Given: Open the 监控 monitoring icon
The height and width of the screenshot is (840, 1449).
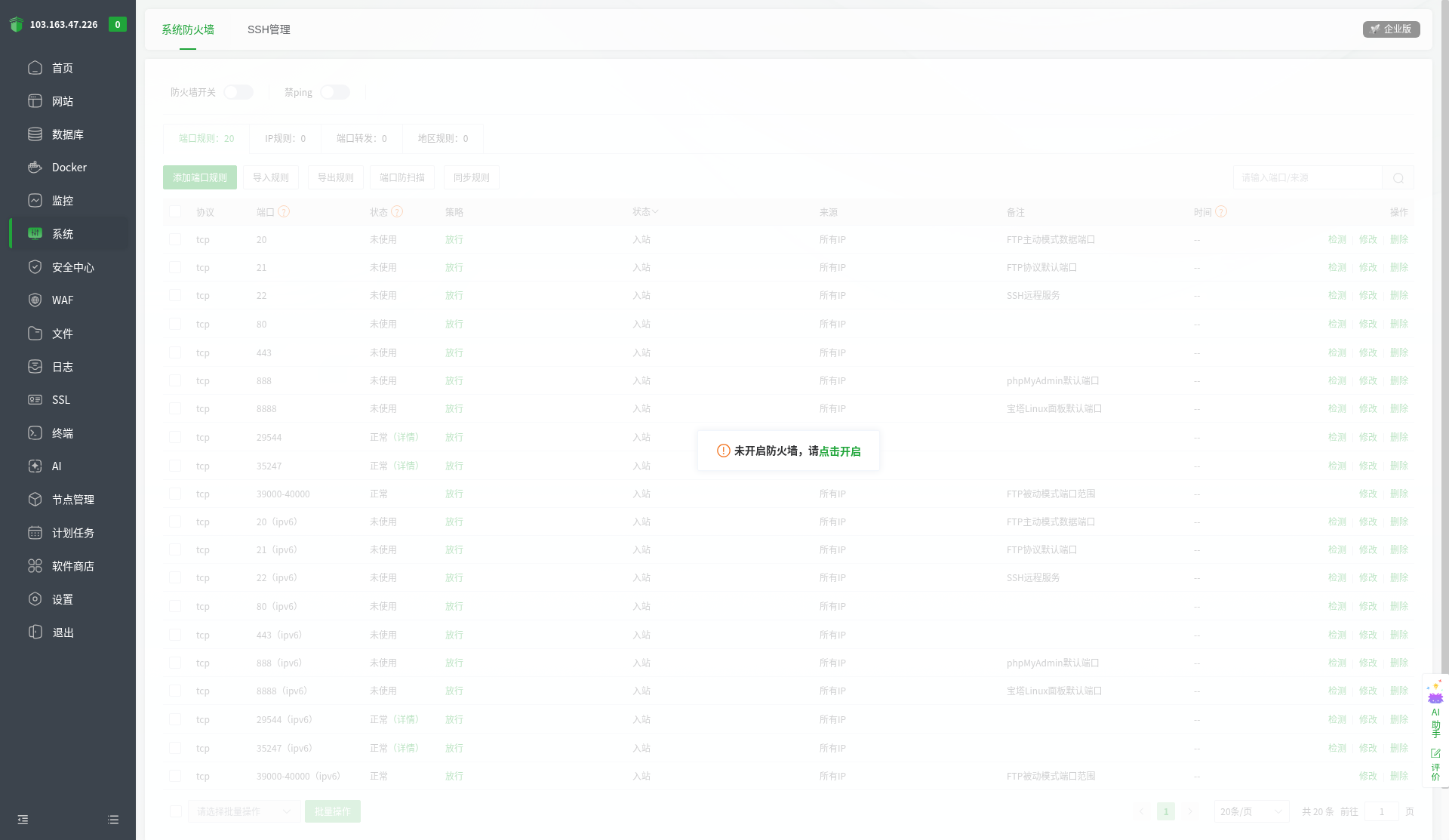Looking at the screenshot, I should click(35, 201).
